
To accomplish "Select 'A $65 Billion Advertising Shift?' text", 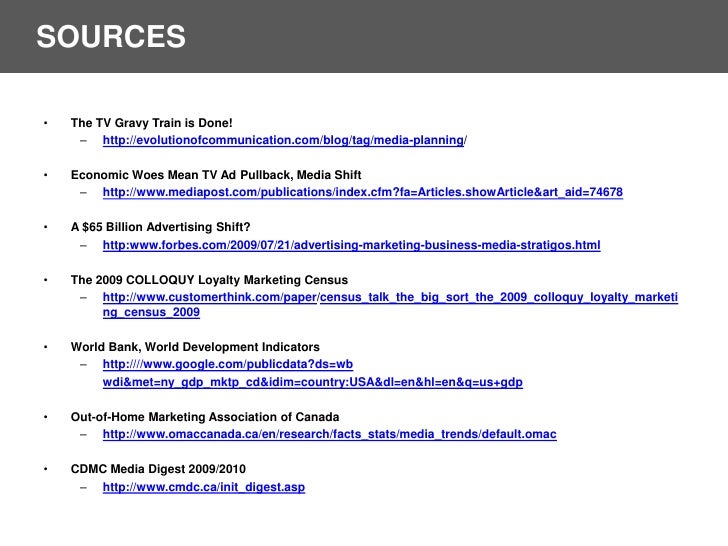I will pos(160,227).
